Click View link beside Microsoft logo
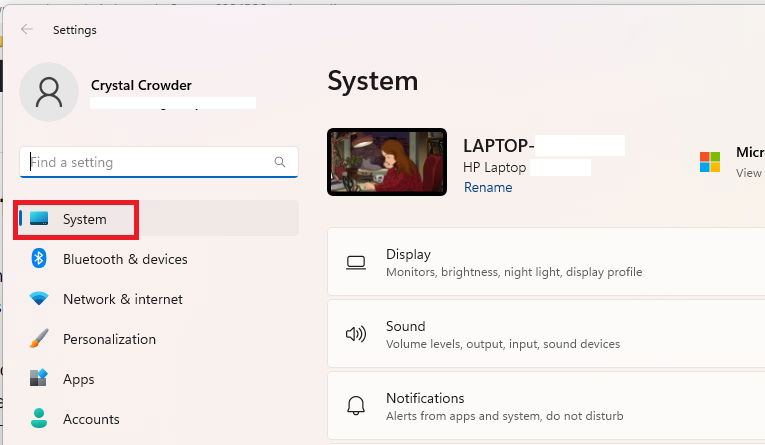The width and height of the screenshot is (765, 445). (x=749, y=173)
